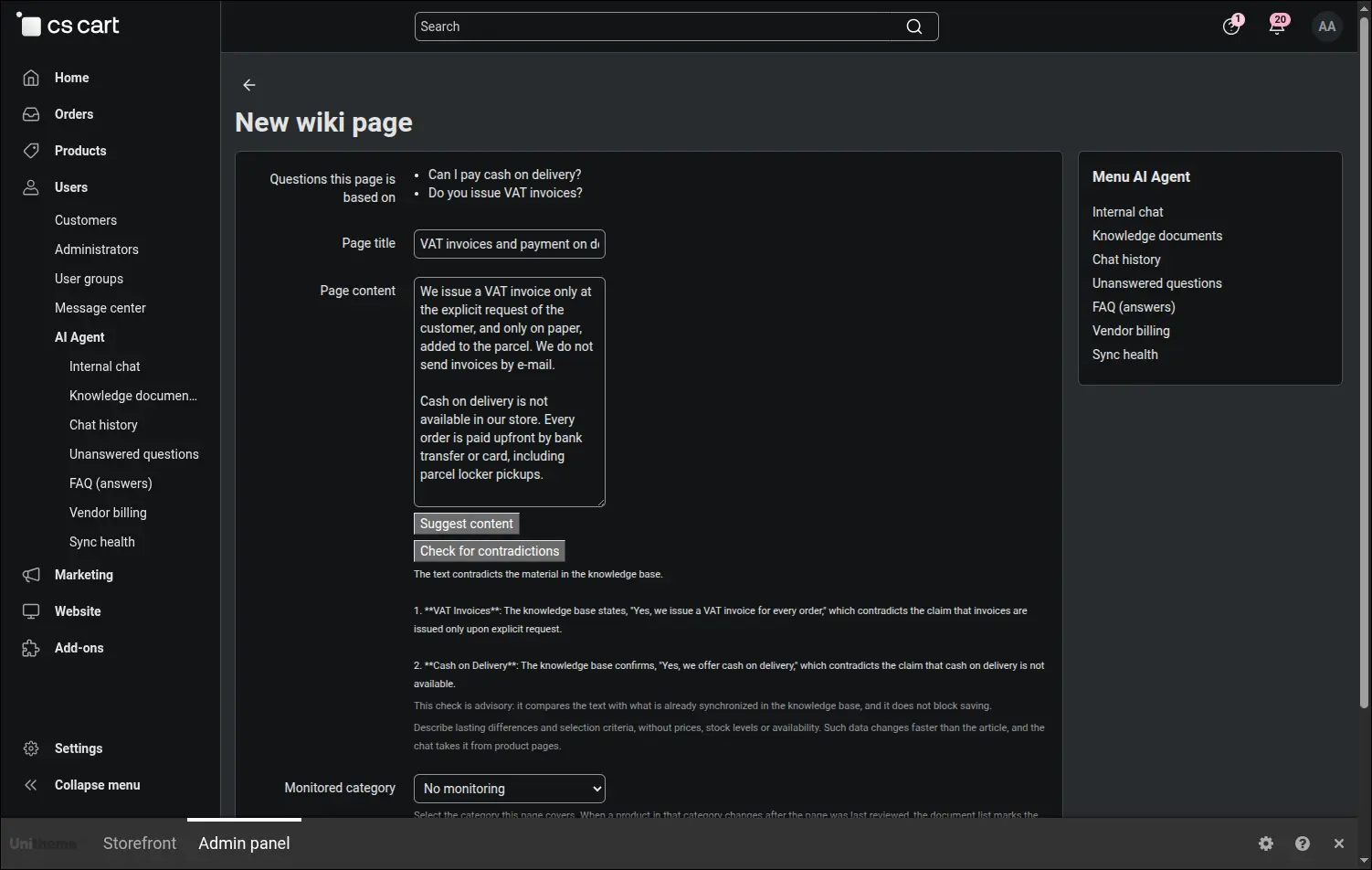Open Chat history in Menu AI Agent panel
The height and width of the screenshot is (870, 1372).
click(x=1126, y=260)
